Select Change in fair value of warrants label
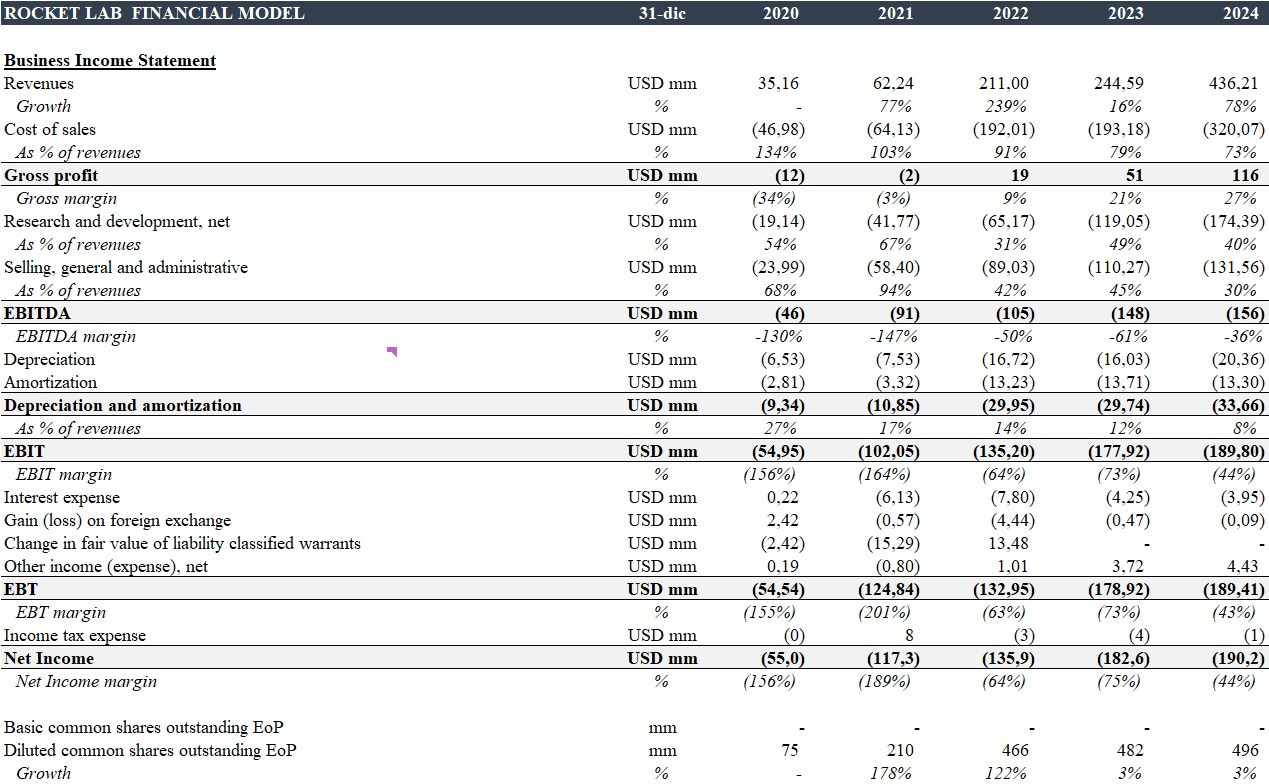Screen dimensions: 1269x784 click(183, 543)
